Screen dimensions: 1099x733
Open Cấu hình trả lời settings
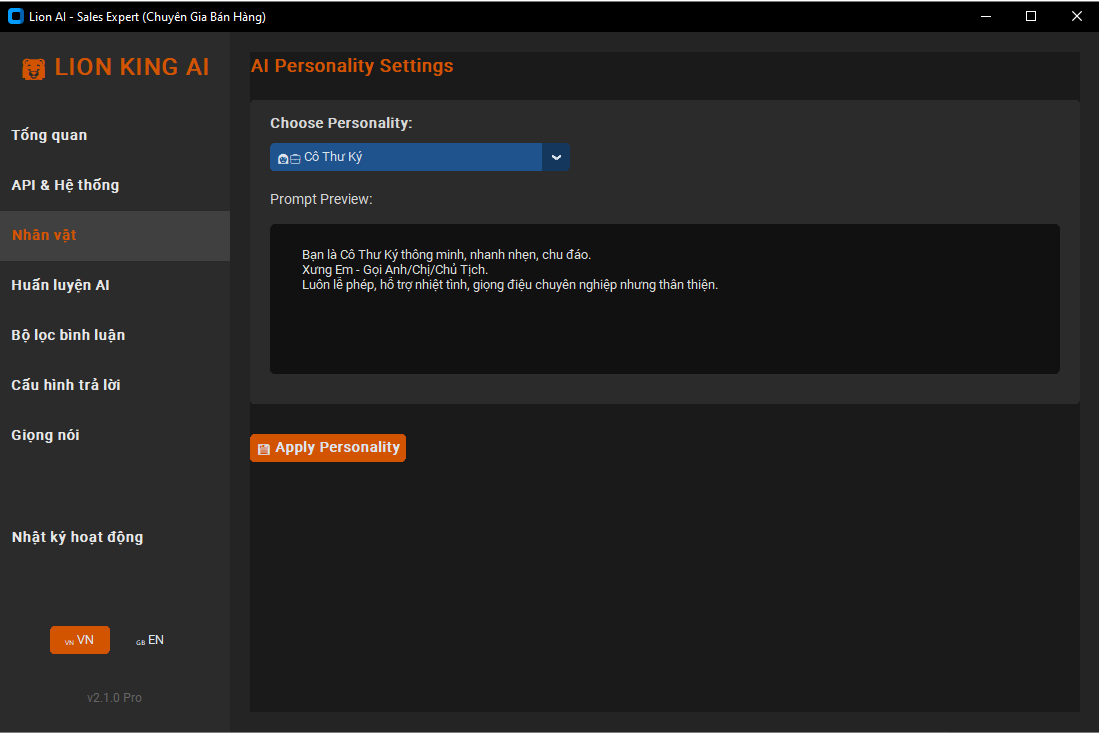pos(66,385)
